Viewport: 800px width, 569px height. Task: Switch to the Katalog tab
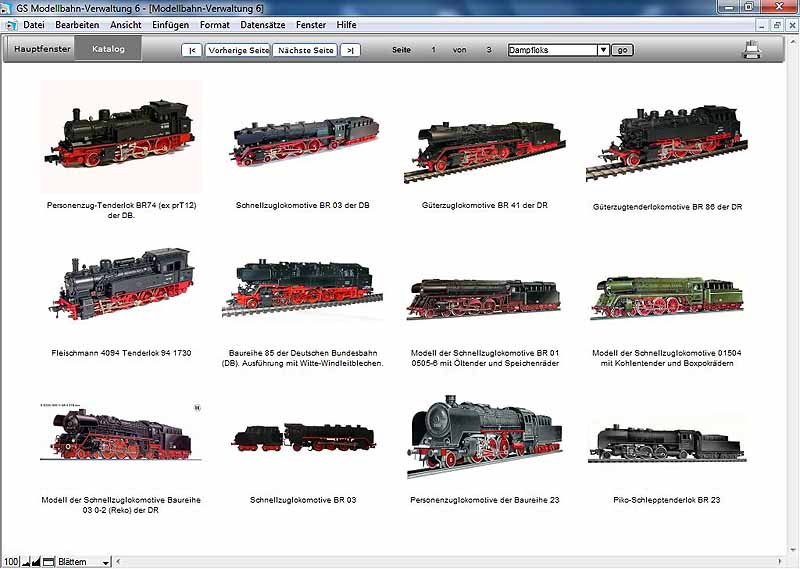[108, 49]
